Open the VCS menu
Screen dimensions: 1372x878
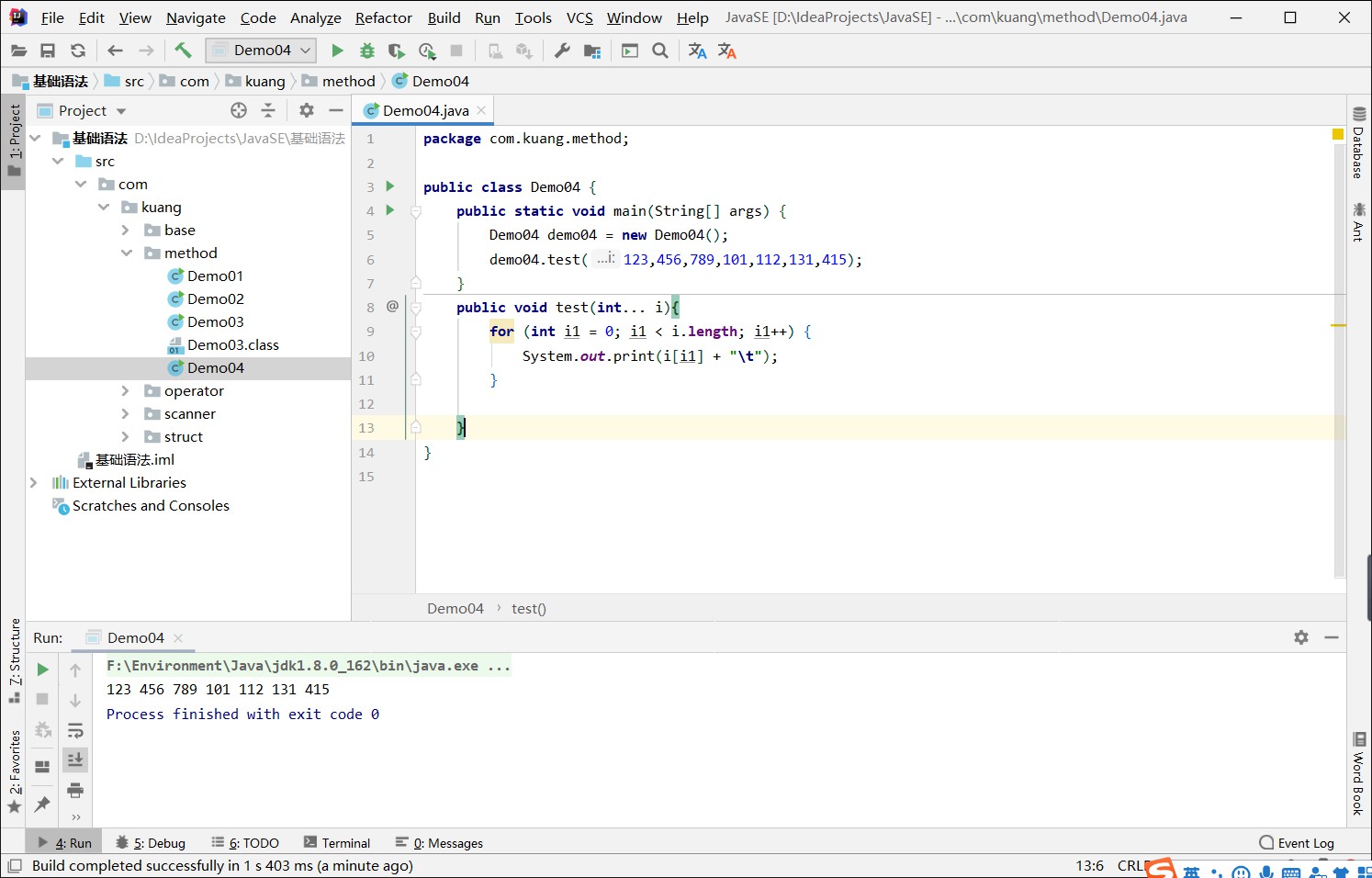point(579,17)
